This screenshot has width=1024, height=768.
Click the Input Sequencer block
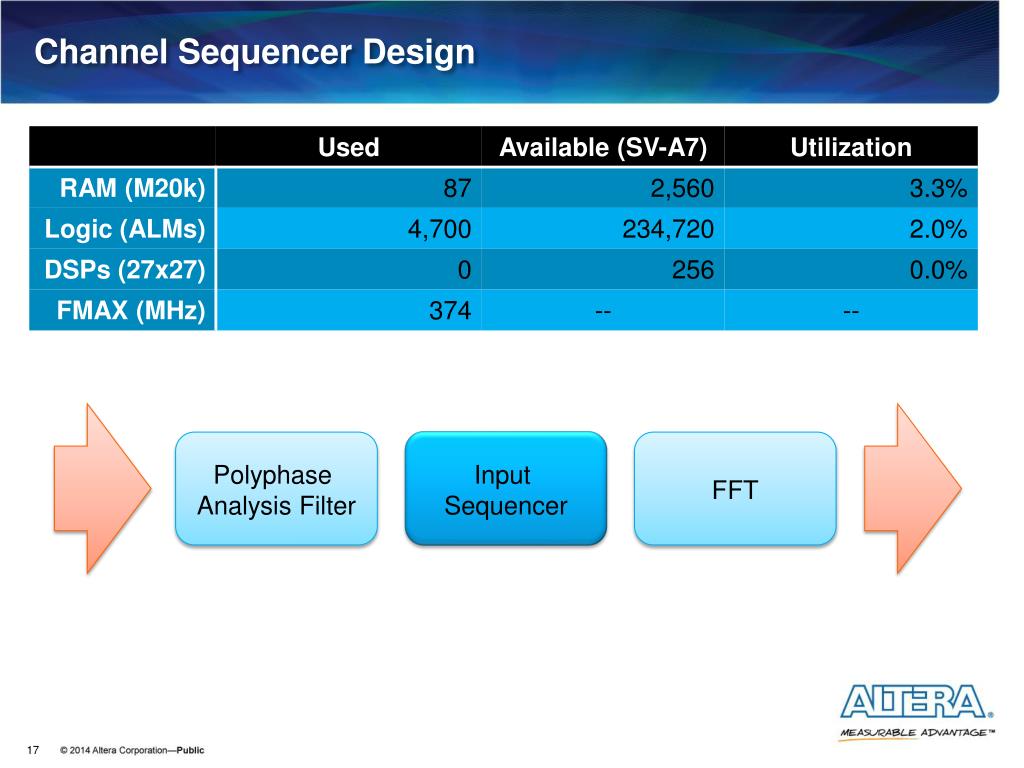pos(505,488)
